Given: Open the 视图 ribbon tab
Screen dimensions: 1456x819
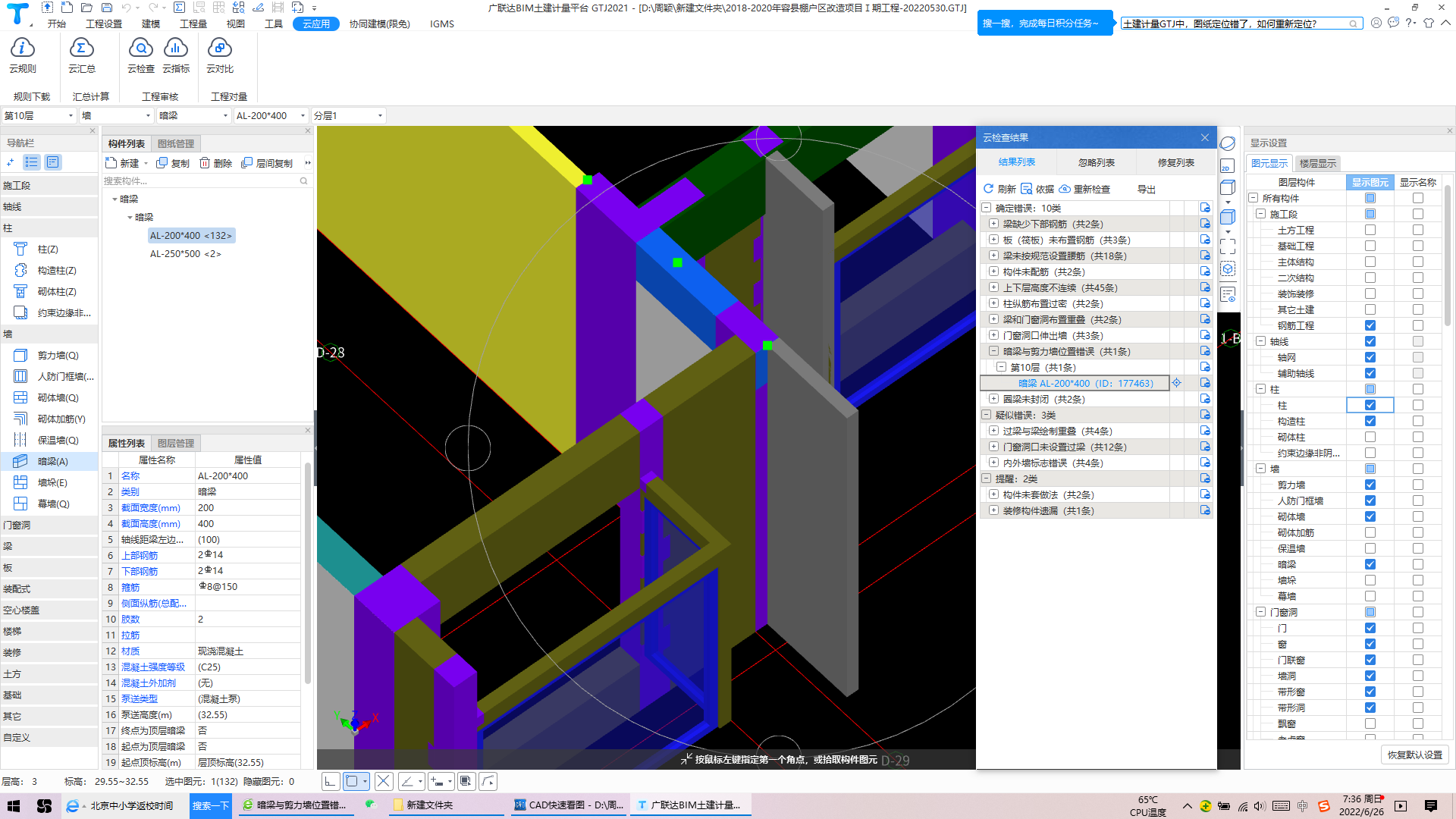Looking at the screenshot, I should 236,24.
